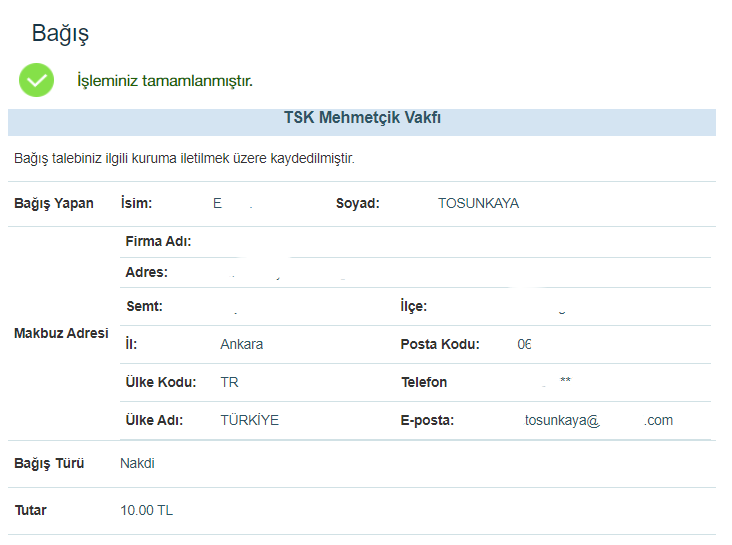Click the 'E-posta:' label
The height and width of the screenshot is (545, 732).
point(427,421)
